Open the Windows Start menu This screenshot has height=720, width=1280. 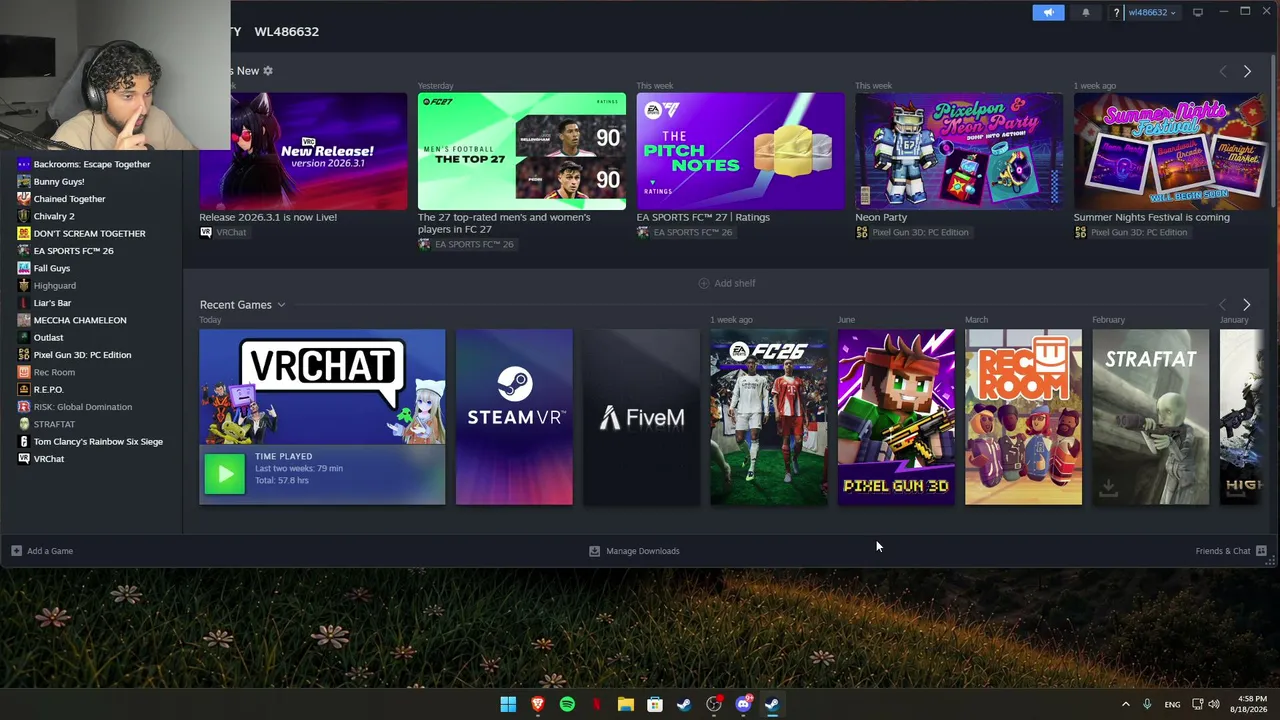[508, 705]
